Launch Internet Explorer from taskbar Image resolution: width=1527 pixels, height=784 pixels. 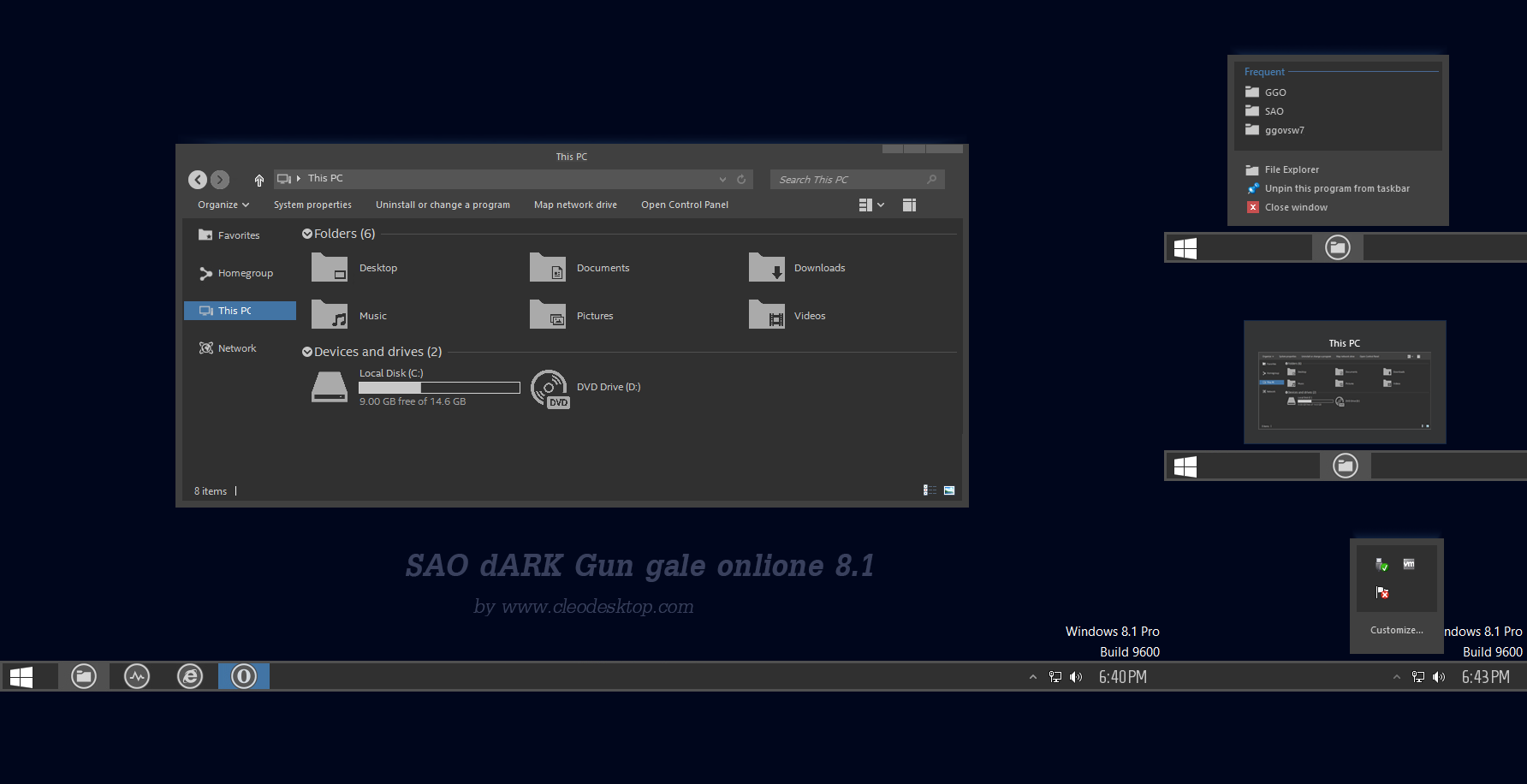(x=190, y=676)
